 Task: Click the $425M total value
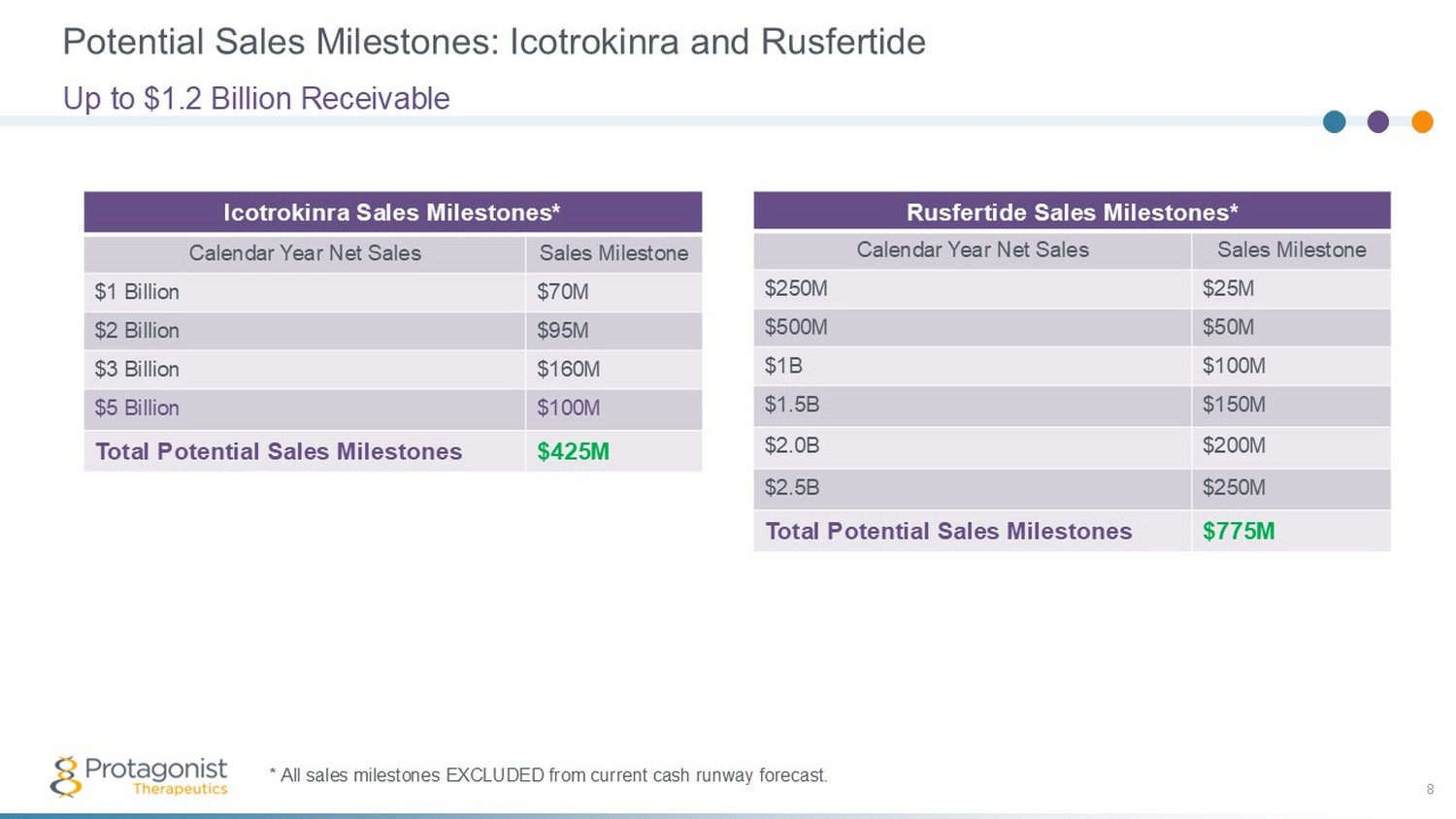(573, 451)
